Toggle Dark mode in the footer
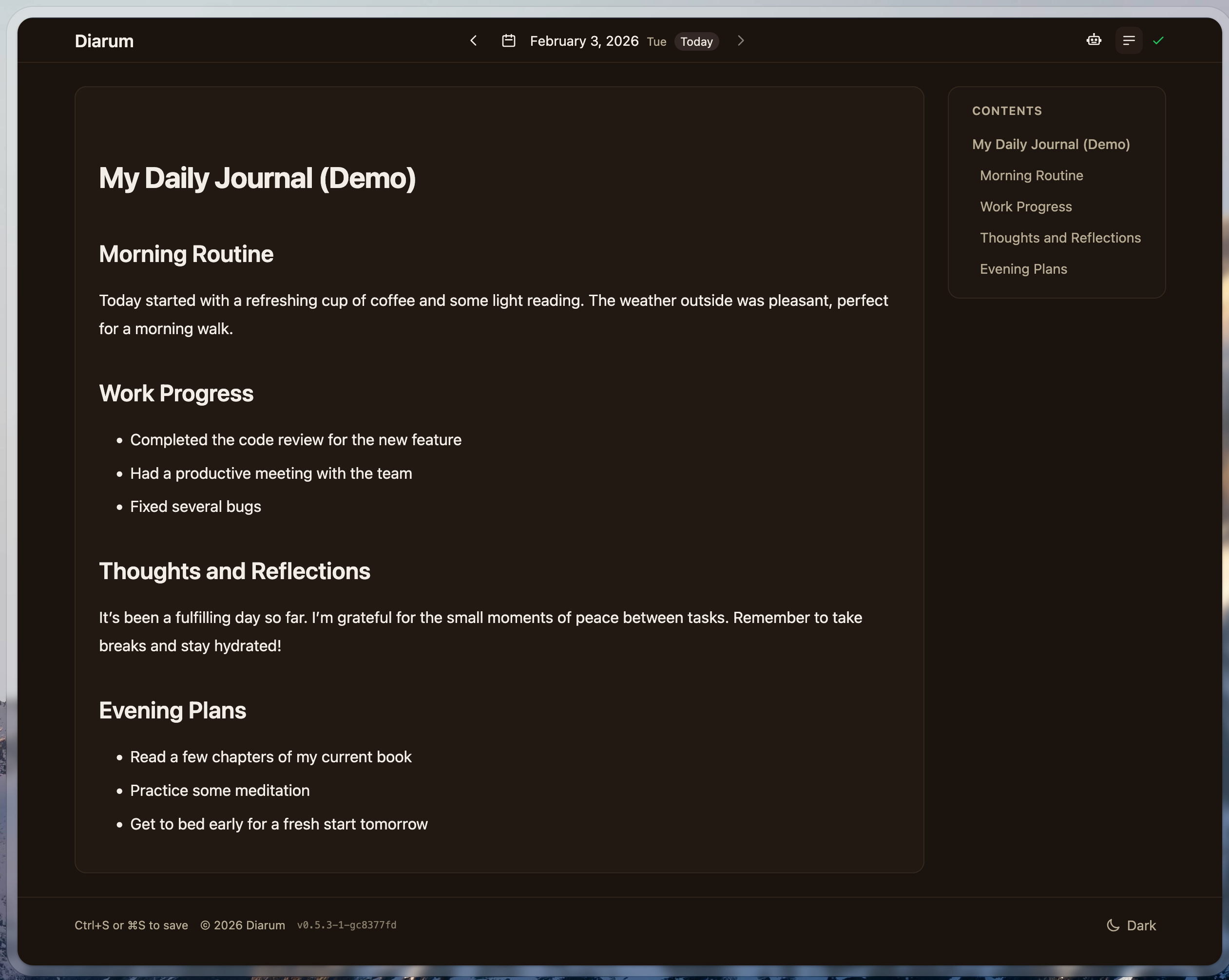Viewport: 1229px width, 980px height. [1132, 925]
